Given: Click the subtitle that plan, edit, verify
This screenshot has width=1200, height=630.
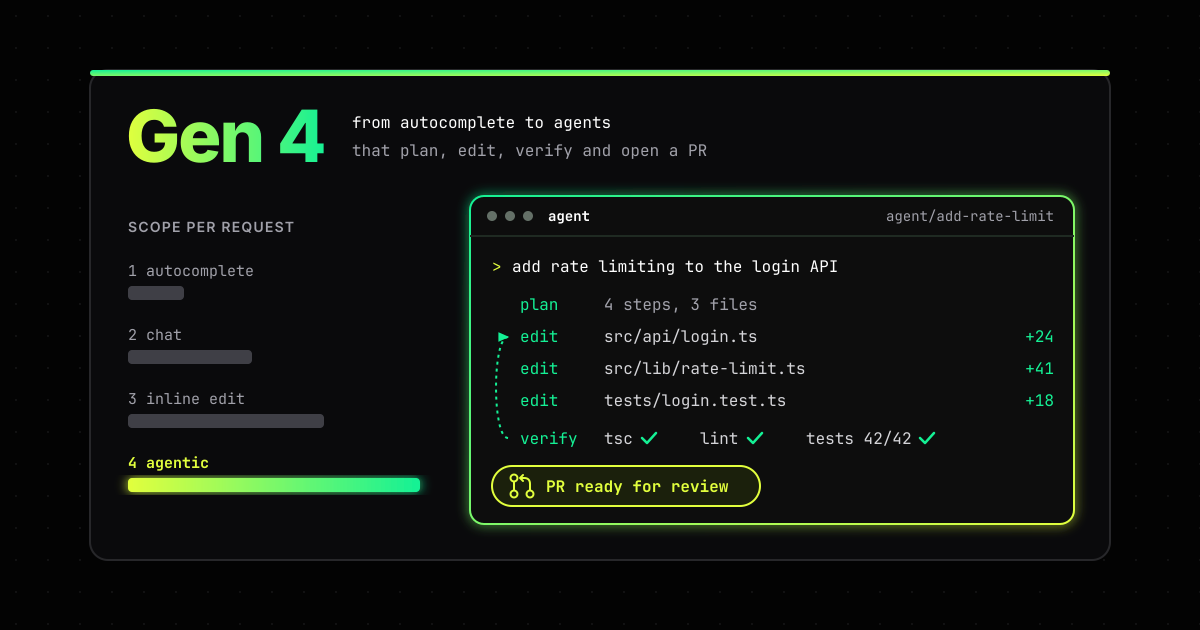Looking at the screenshot, I should (x=529, y=151).
